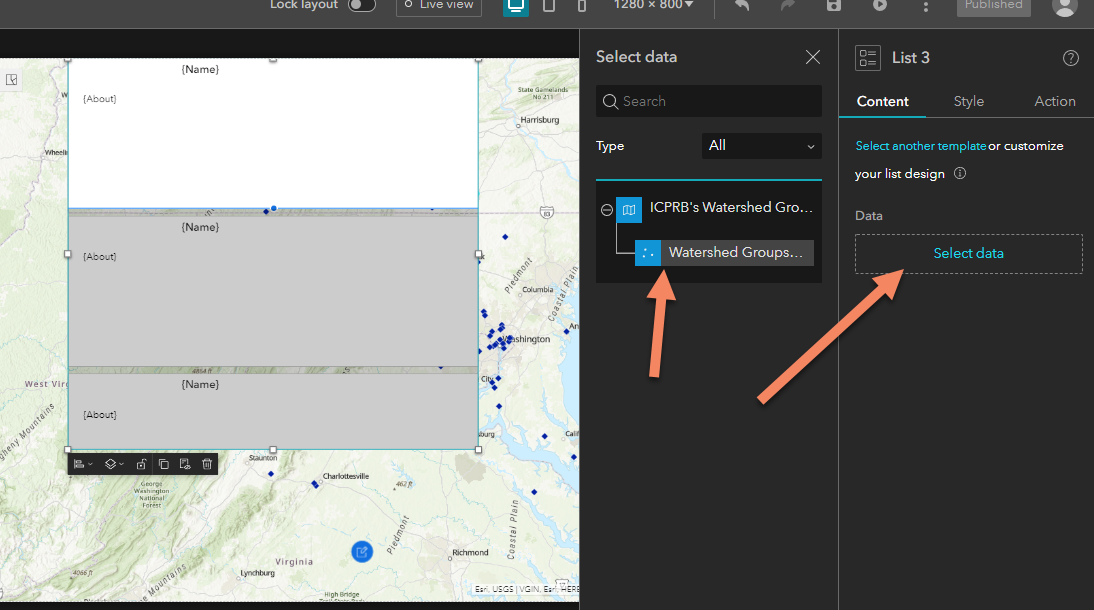Enable Live view mode
Viewport: 1094px width, 610px height.
[438, 6]
